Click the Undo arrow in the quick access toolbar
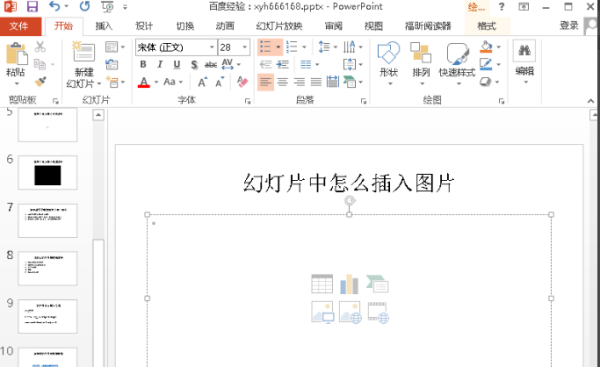 54,6
